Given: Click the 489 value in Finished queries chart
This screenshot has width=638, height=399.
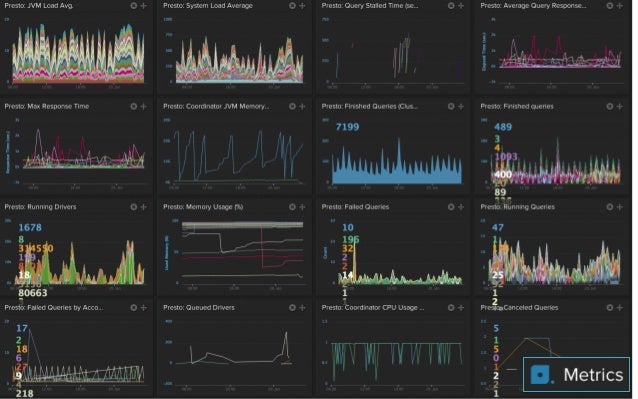Looking at the screenshot, I should [x=503, y=127].
